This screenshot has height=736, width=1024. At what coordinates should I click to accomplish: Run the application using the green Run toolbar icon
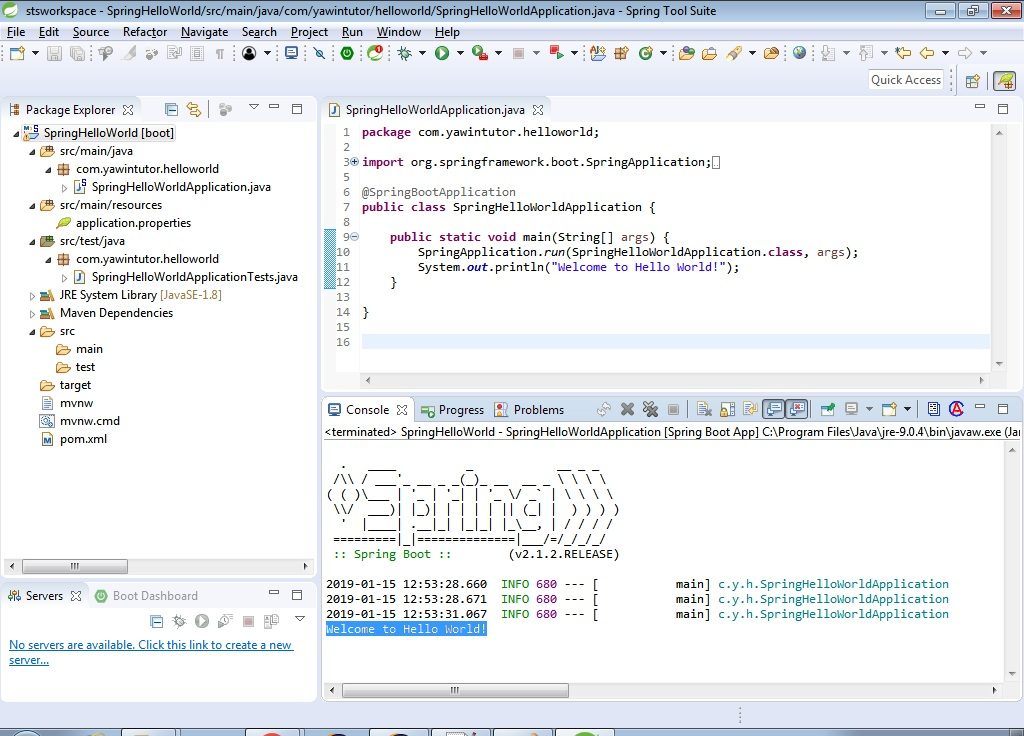tap(442, 52)
